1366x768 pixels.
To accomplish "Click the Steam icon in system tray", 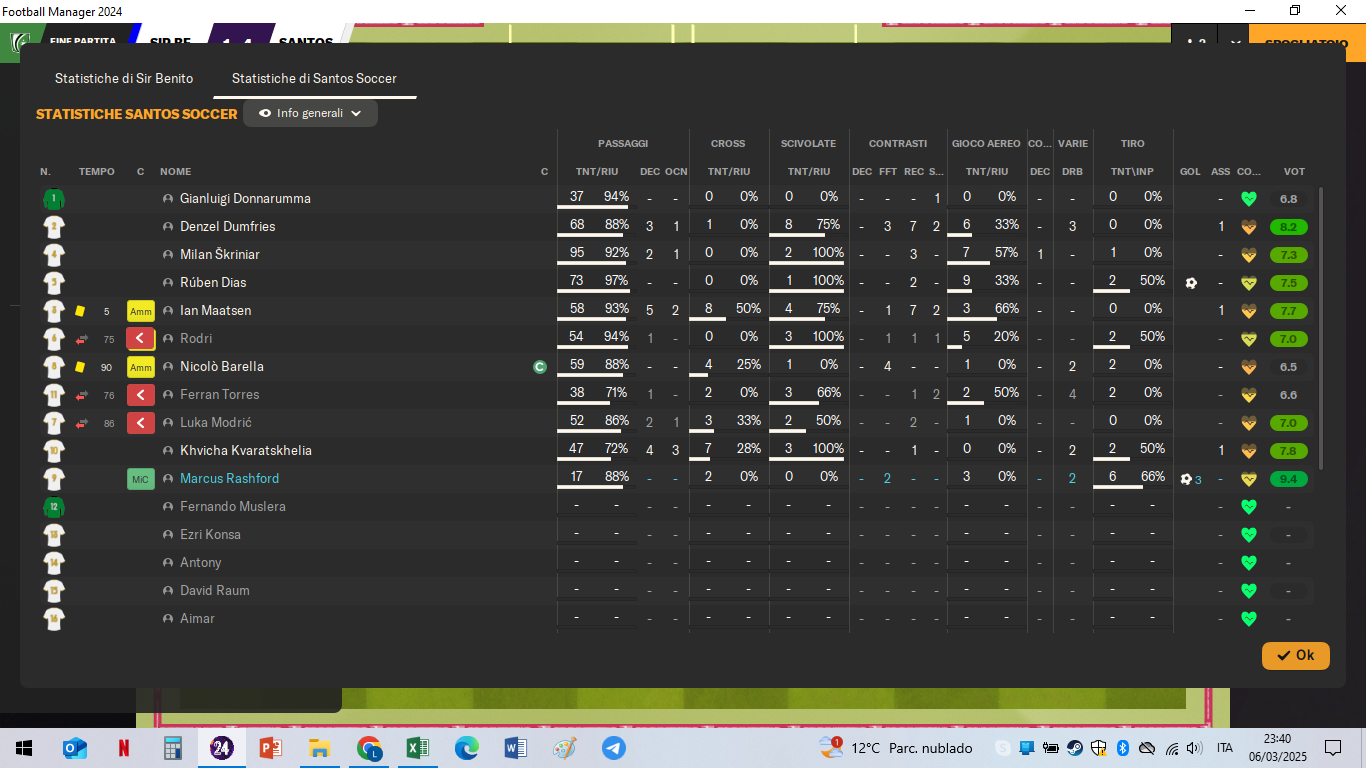I will [x=1074, y=748].
